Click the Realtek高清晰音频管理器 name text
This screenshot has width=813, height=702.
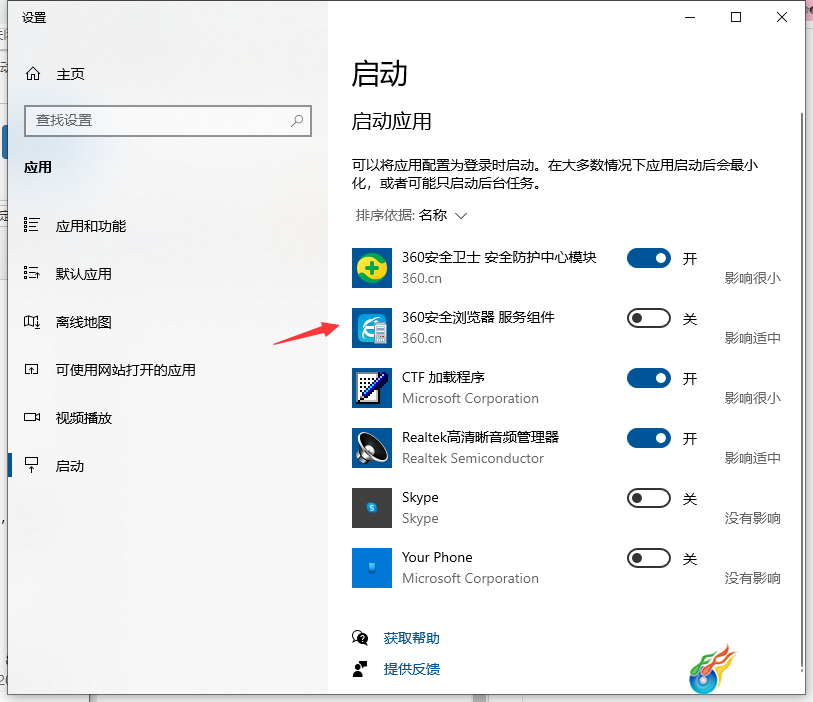click(x=480, y=437)
